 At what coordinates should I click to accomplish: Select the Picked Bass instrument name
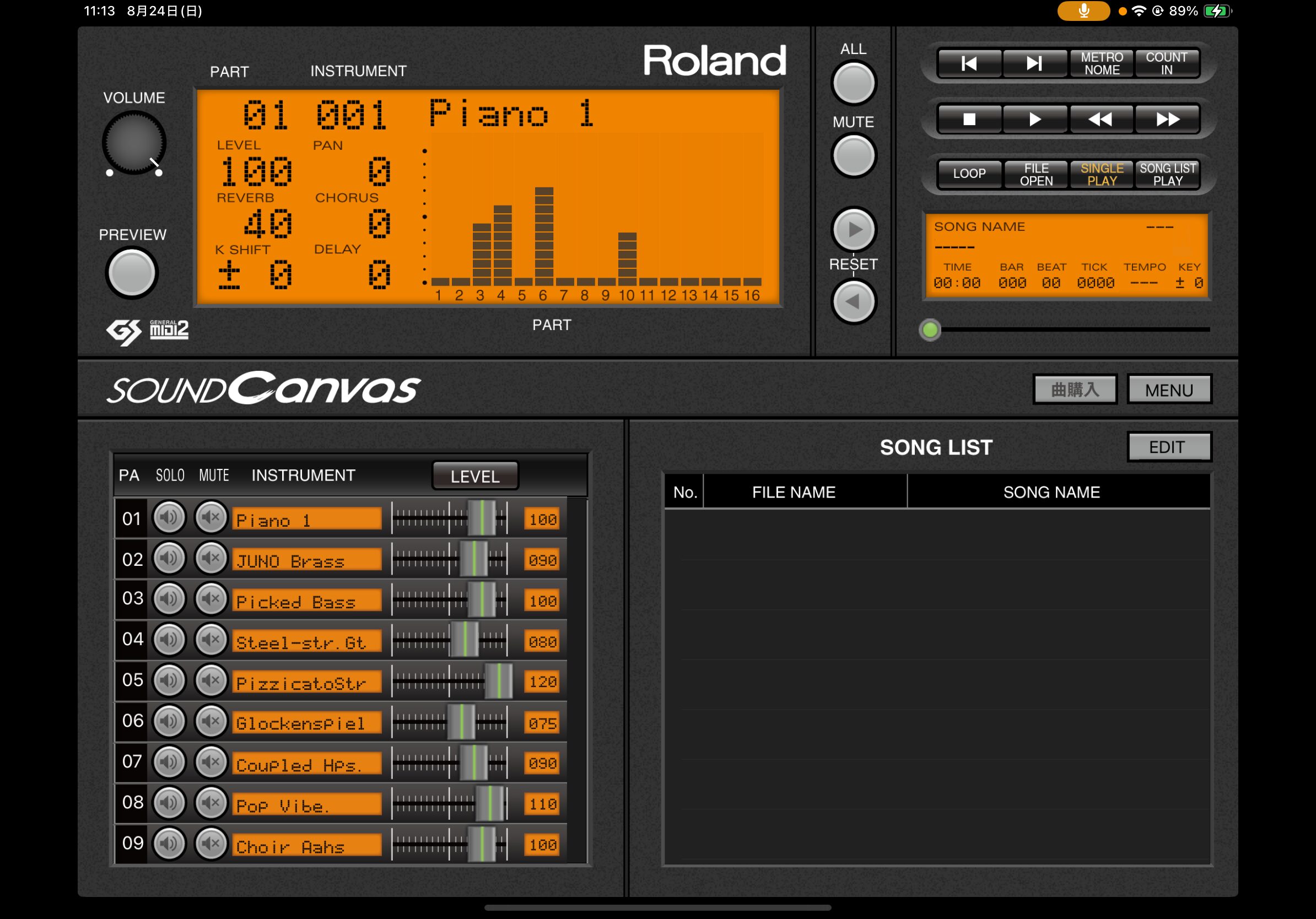(x=306, y=601)
